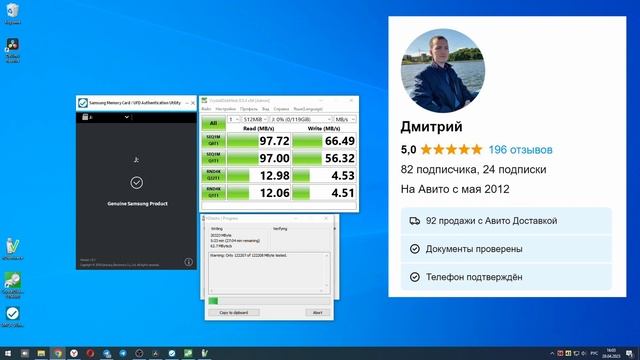Click the Дмитрий profile avatar photo
Image resolution: width=640 pixels, height=360 pixels.
(443, 71)
